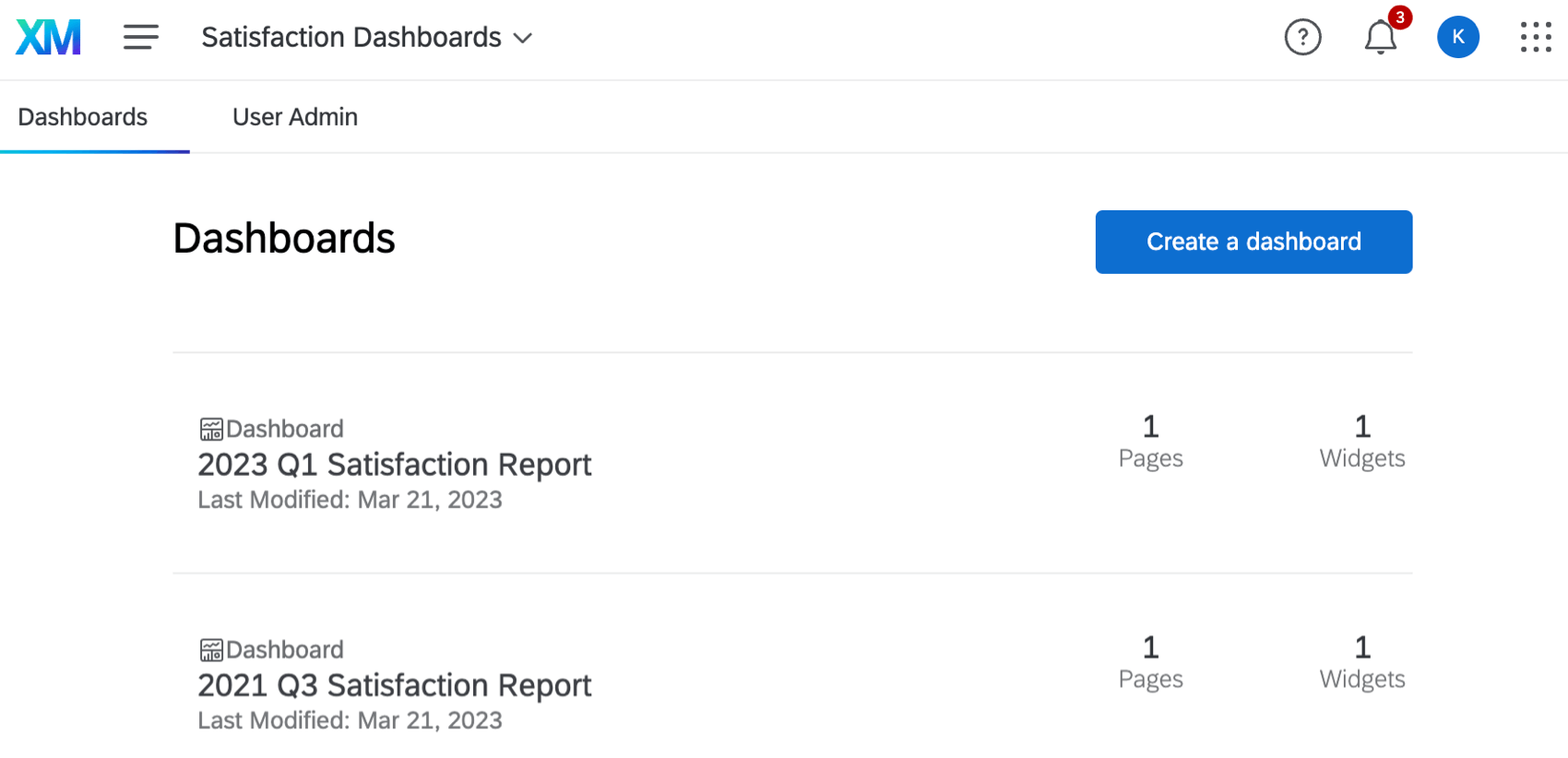Click the notification badge showing 3
1568x758 pixels.
click(x=1399, y=17)
